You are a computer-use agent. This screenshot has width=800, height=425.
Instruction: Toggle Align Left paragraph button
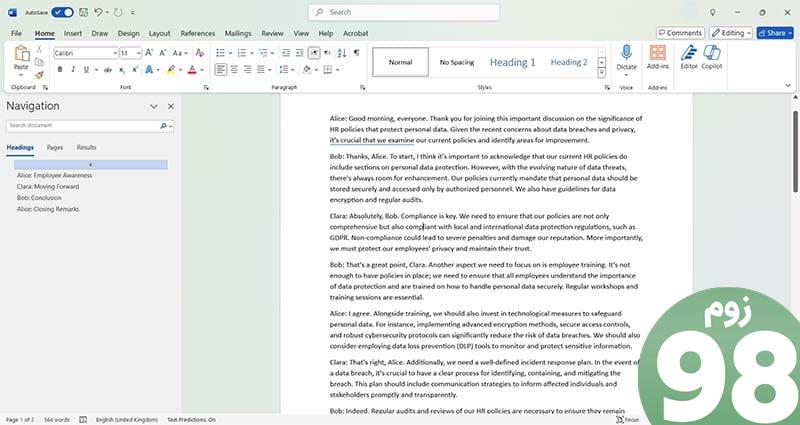click(x=220, y=69)
